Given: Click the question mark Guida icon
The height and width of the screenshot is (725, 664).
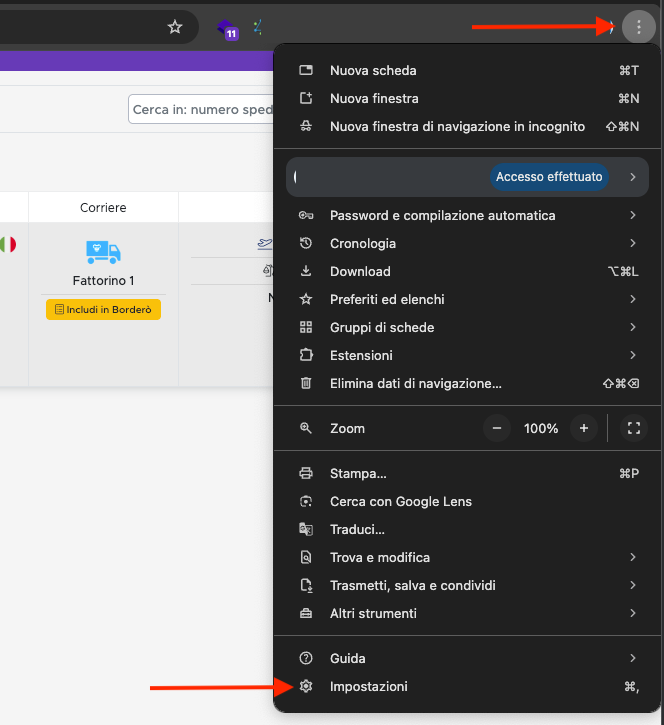Looking at the screenshot, I should pyautogui.click(x=306, y=658).
